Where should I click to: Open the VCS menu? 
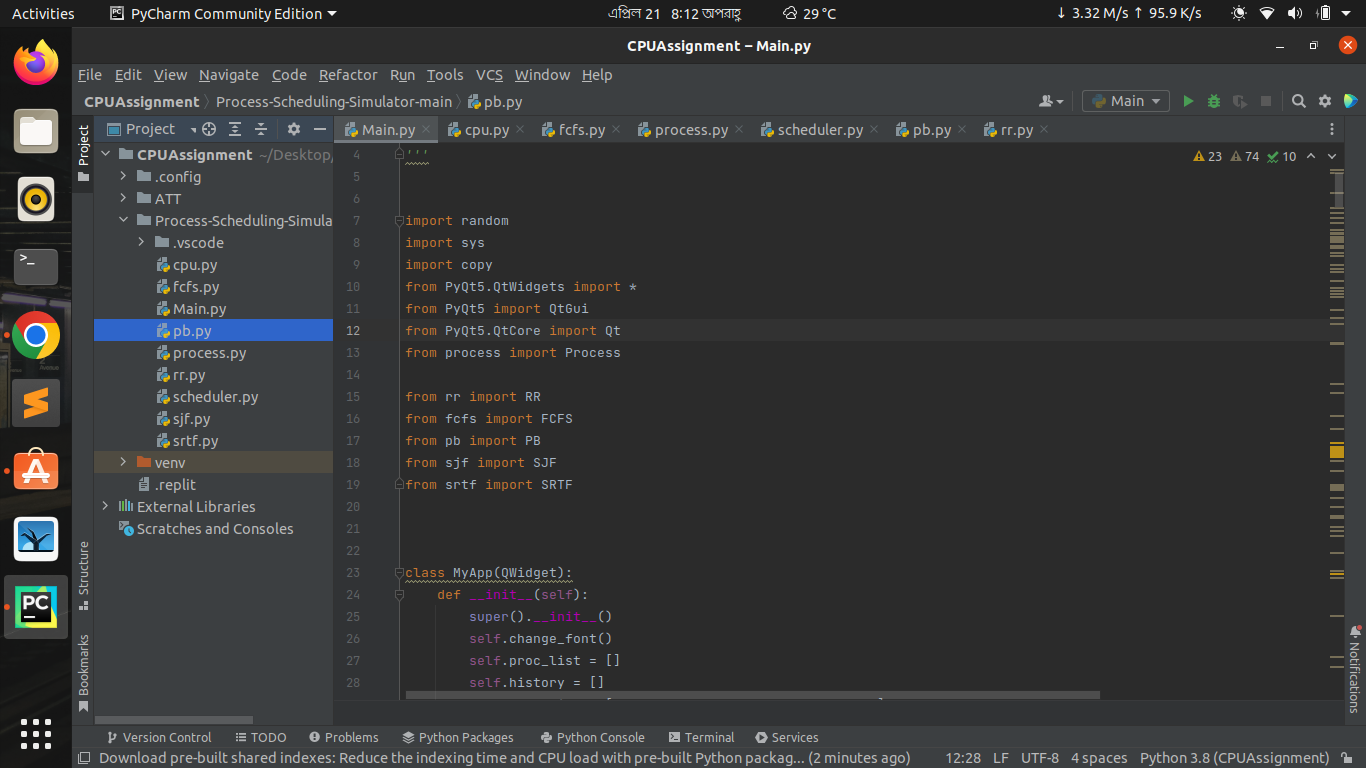click(489, 75)
